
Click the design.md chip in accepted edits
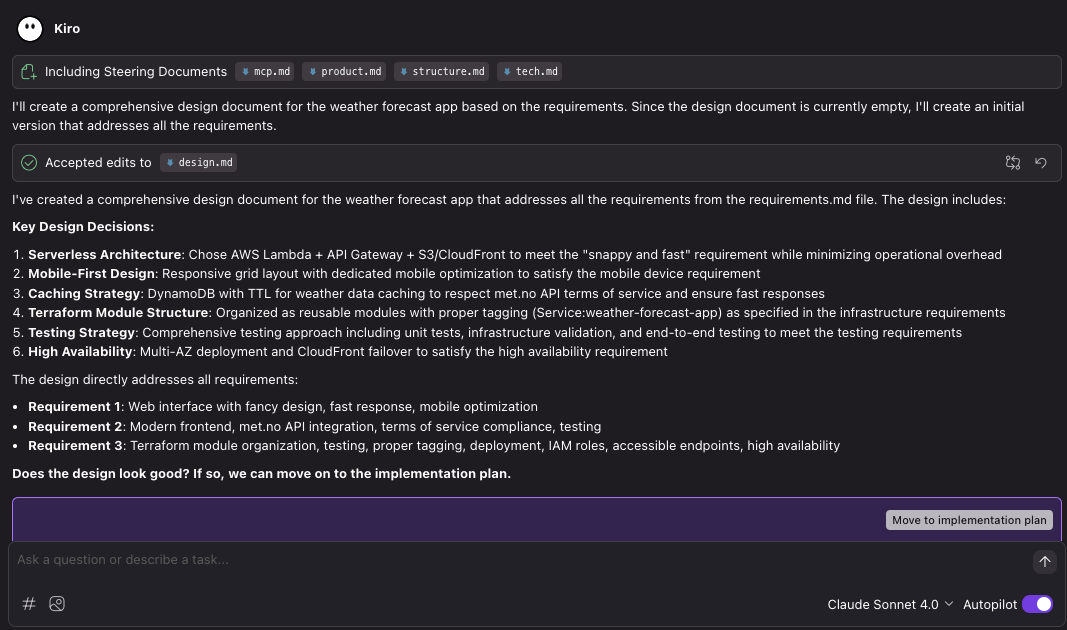point(197,161)
